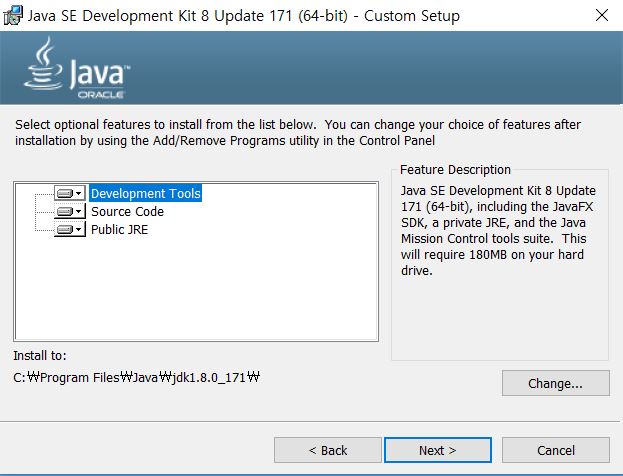Click the Java Oracle logo
Viewport: 623px width, 476px height.
point(77,68)
